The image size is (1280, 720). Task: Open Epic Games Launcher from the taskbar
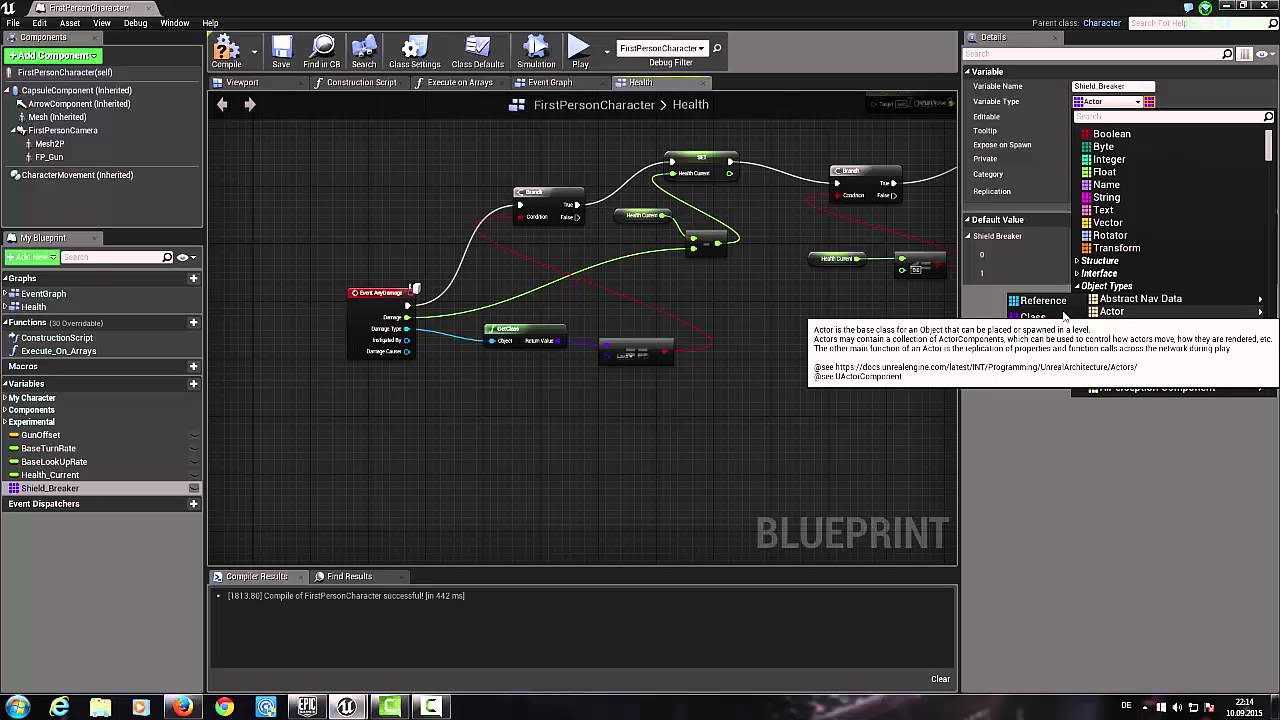pyautogui.click(x=307, y=707)
